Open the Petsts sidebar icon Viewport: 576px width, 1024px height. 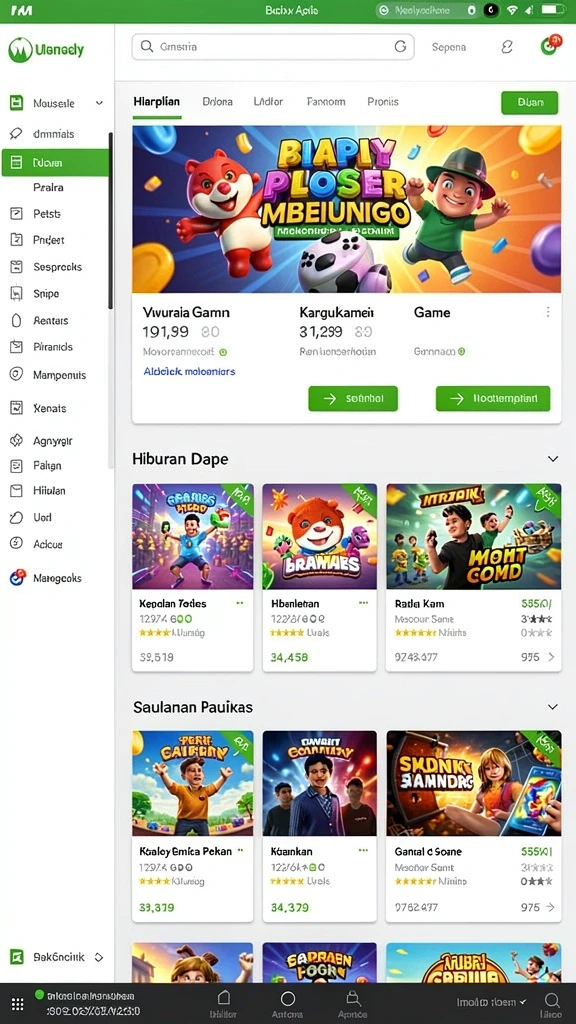[16, 214]
